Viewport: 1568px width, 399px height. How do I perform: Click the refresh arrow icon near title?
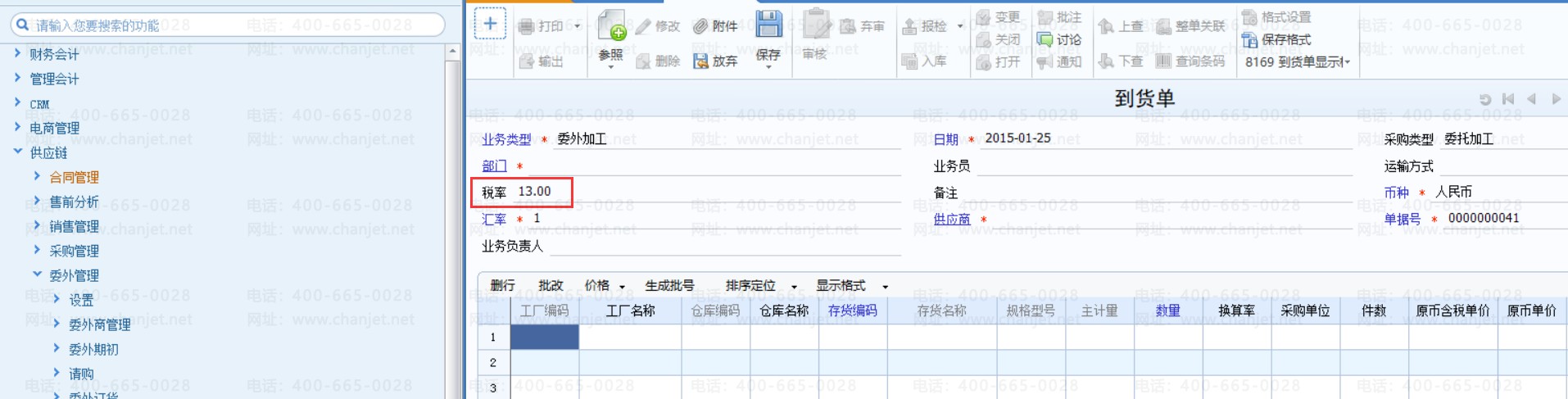pos(1484,99)
